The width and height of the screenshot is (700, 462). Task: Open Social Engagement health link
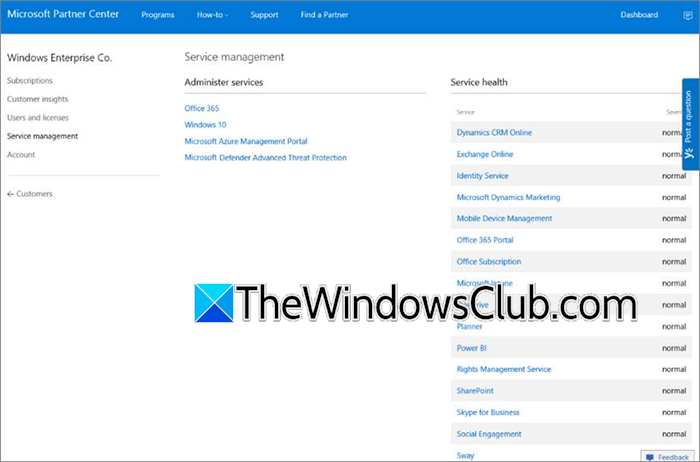(489, 434)
